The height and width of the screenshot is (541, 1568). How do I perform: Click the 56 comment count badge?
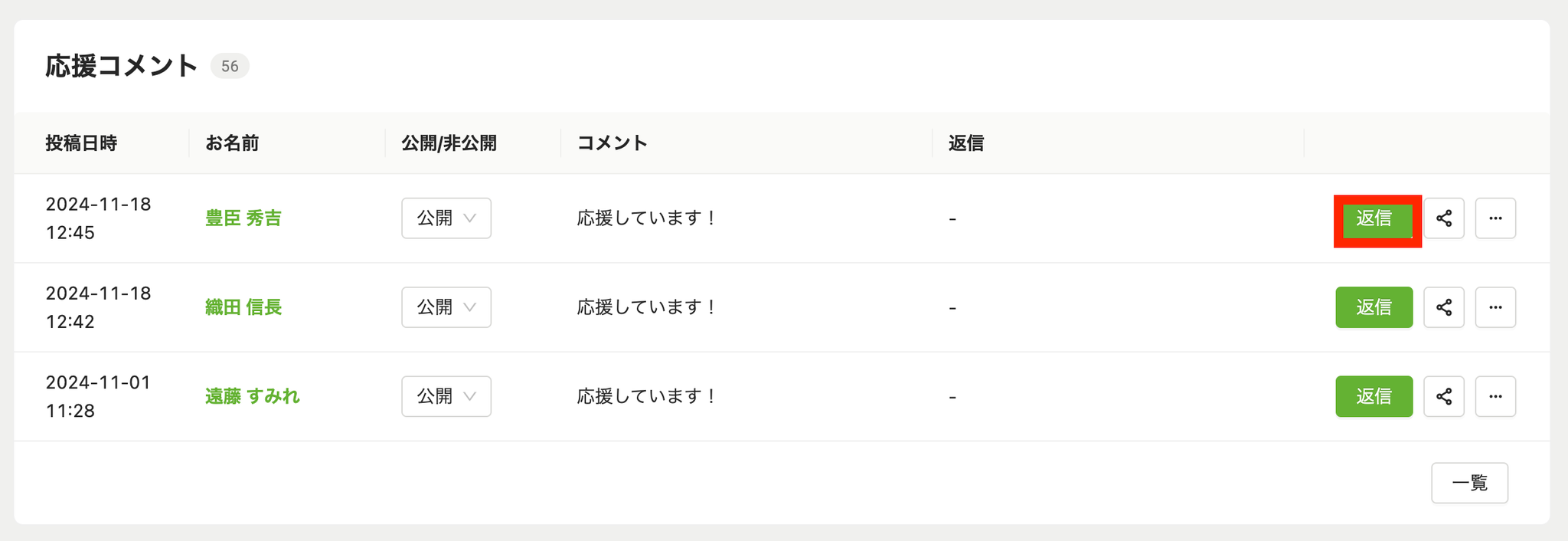(x=230, y=66)
